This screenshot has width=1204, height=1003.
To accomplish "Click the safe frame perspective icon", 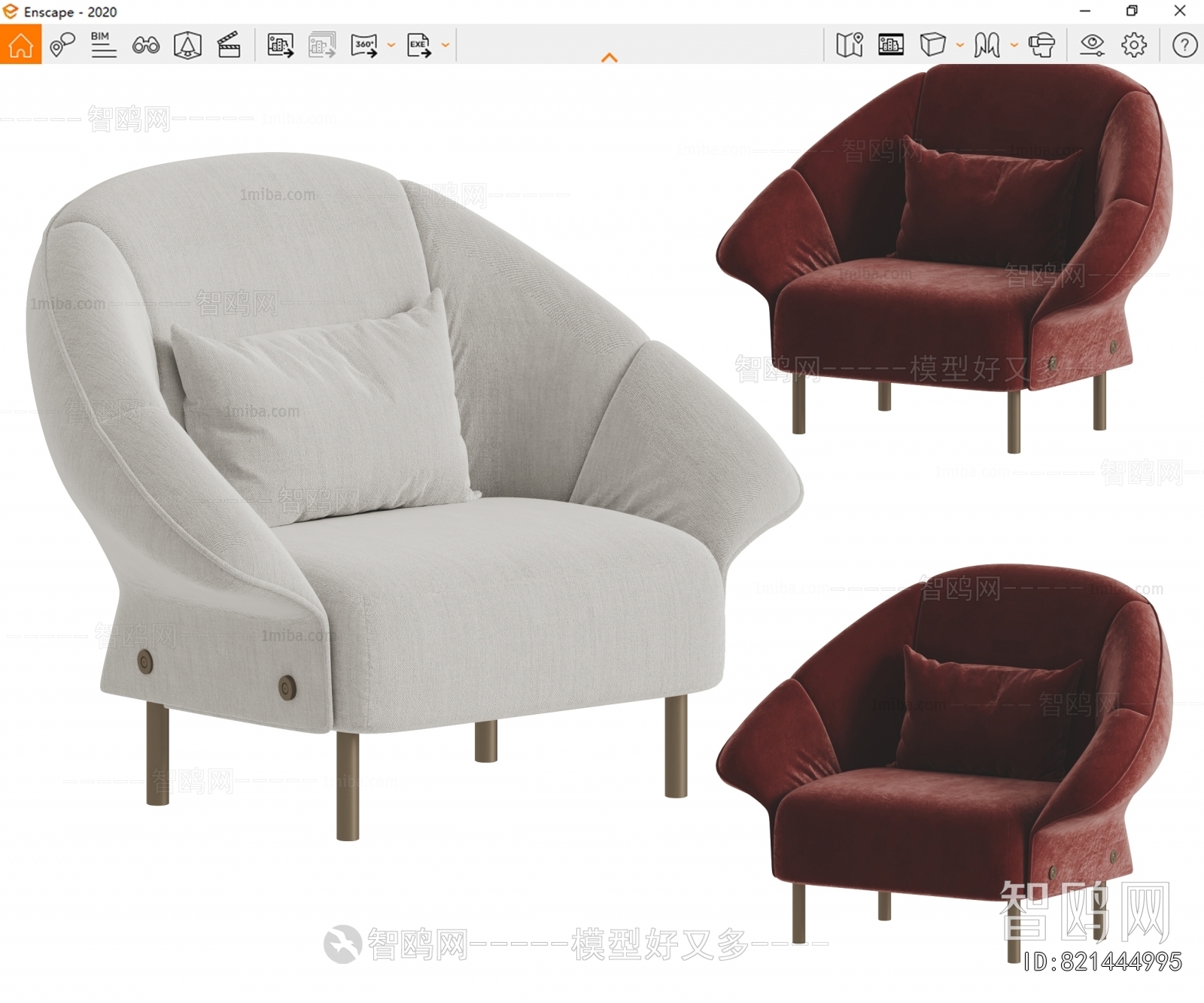I will pyautogui.click(x=187, y=45).
